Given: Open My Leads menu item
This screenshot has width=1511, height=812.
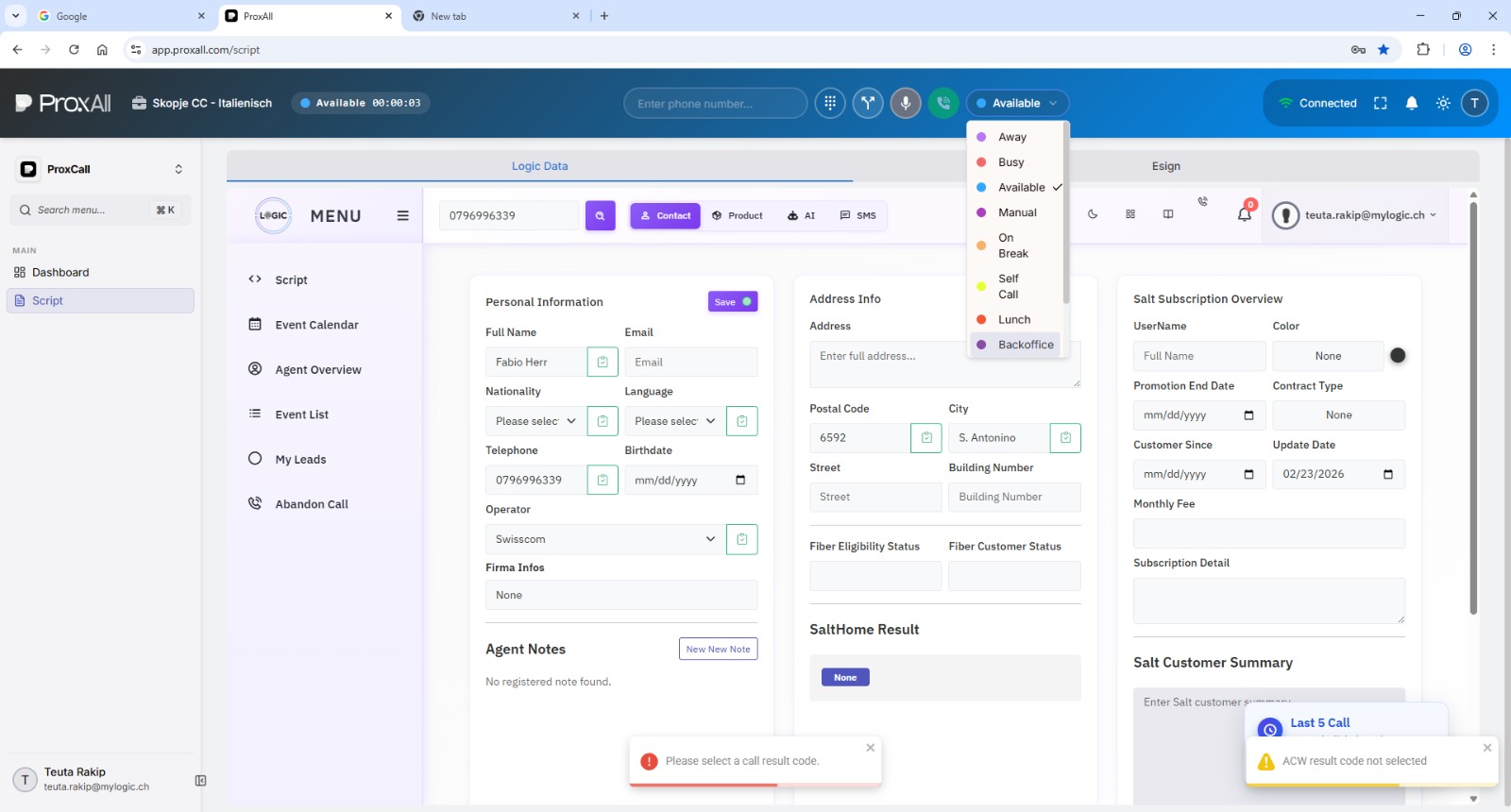Looking at the screenshot, I should pyautogui.click(x=300, y=459).
